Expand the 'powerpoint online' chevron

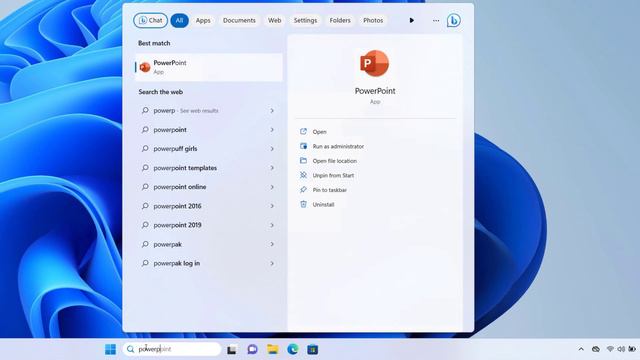pos(272,187)
